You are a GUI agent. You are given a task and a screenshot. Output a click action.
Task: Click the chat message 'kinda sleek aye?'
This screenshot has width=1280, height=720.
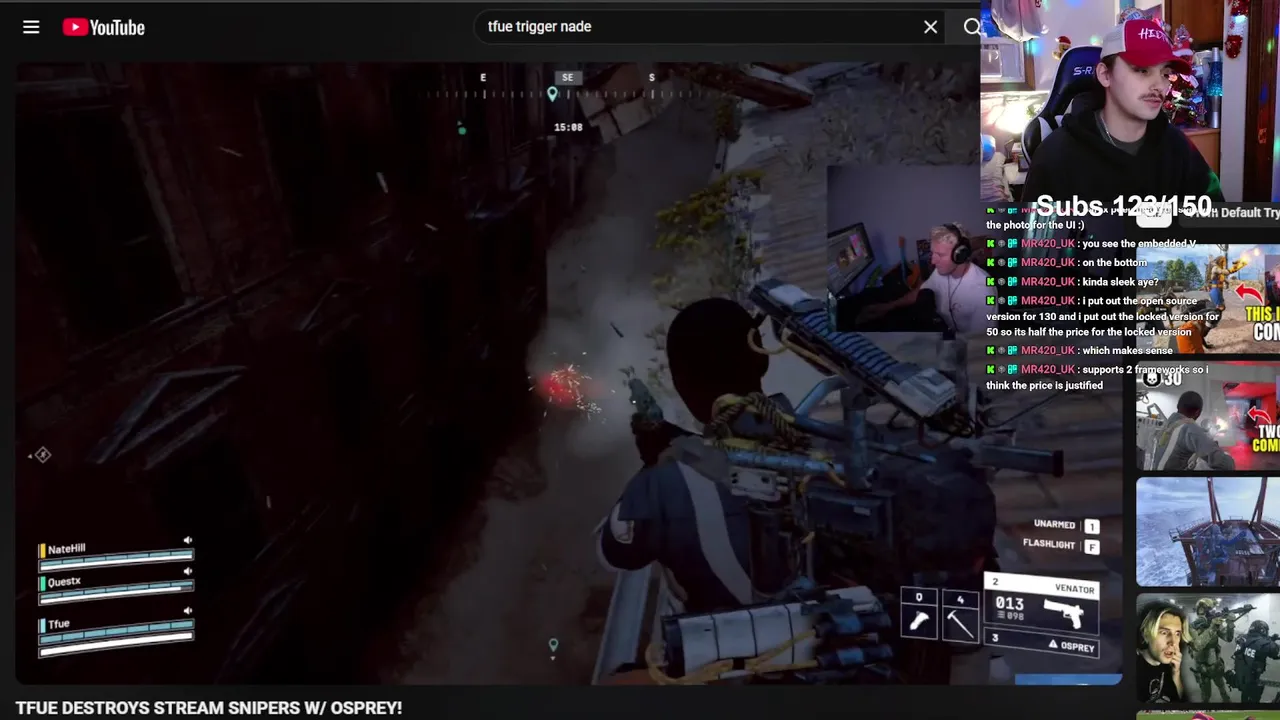1120,282
